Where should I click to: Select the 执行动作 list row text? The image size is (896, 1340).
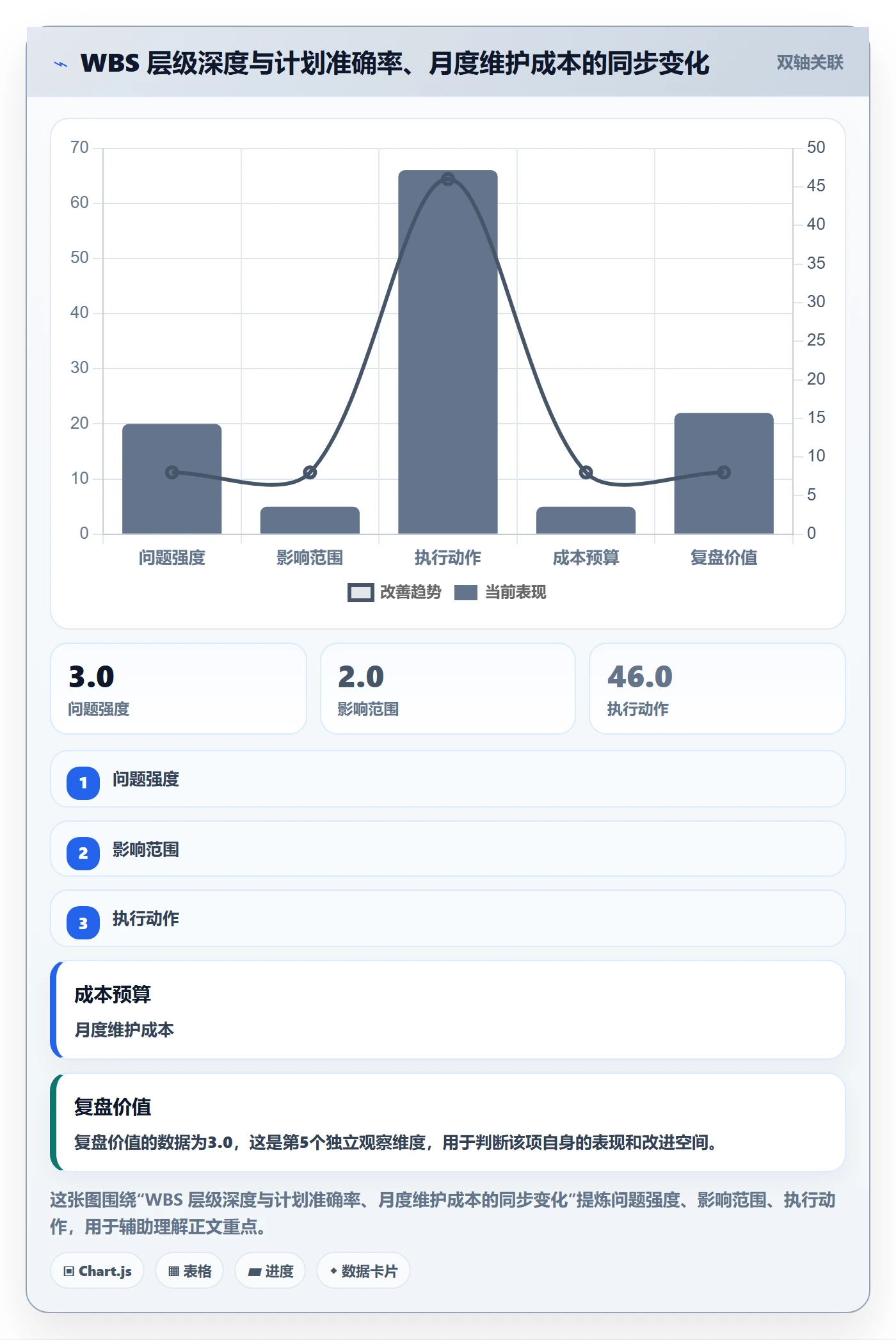tap(146, 919)
